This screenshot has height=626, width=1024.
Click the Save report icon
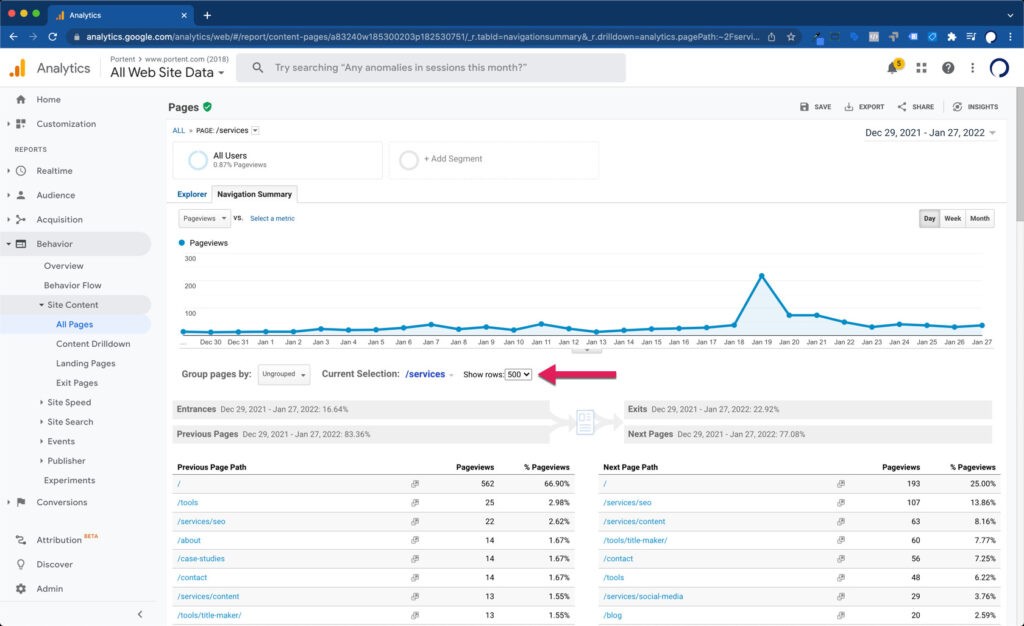[805, 107]
